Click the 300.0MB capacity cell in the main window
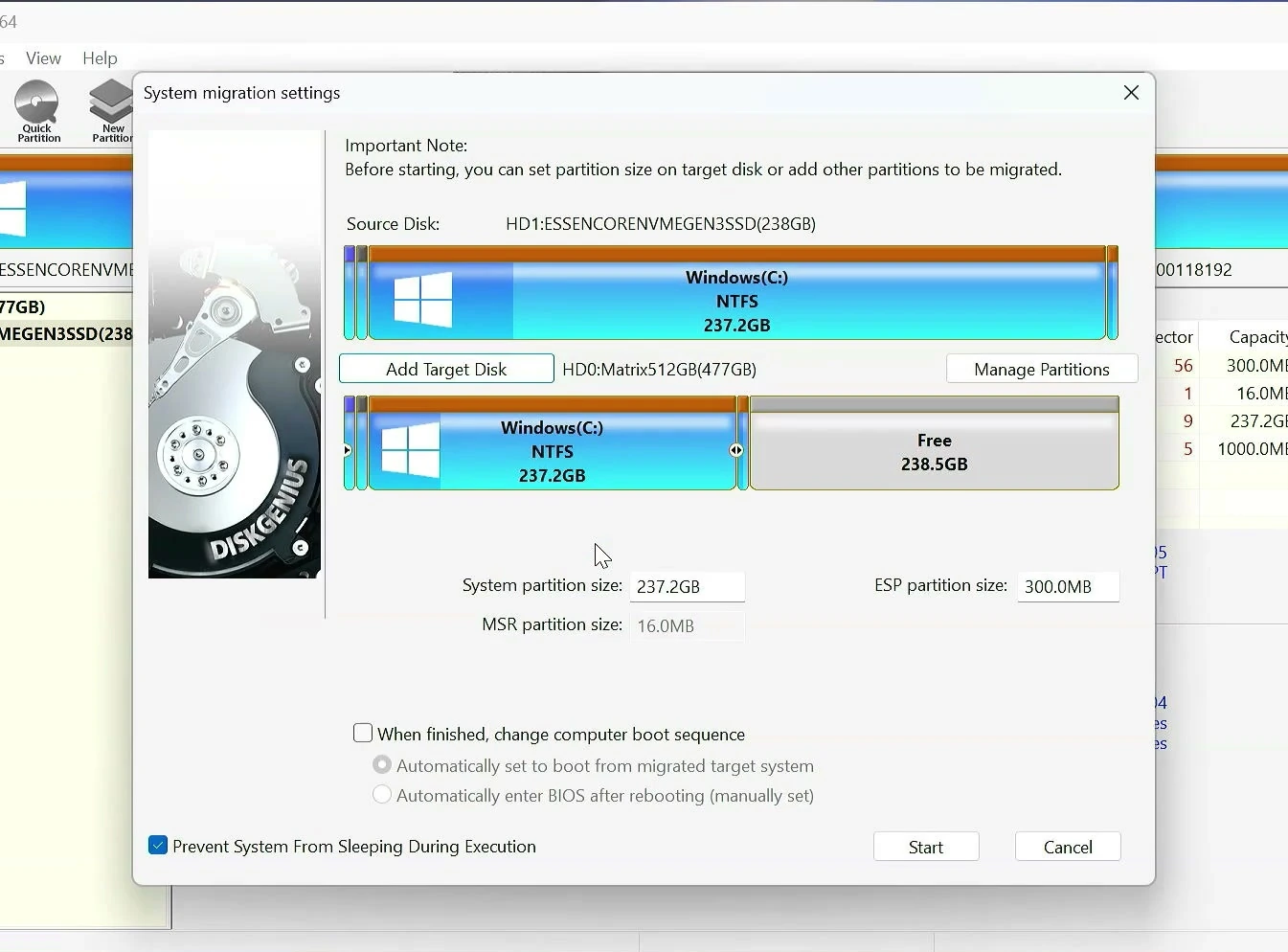Viewport: 1288px width, 952px height. tap(1256, 366)
